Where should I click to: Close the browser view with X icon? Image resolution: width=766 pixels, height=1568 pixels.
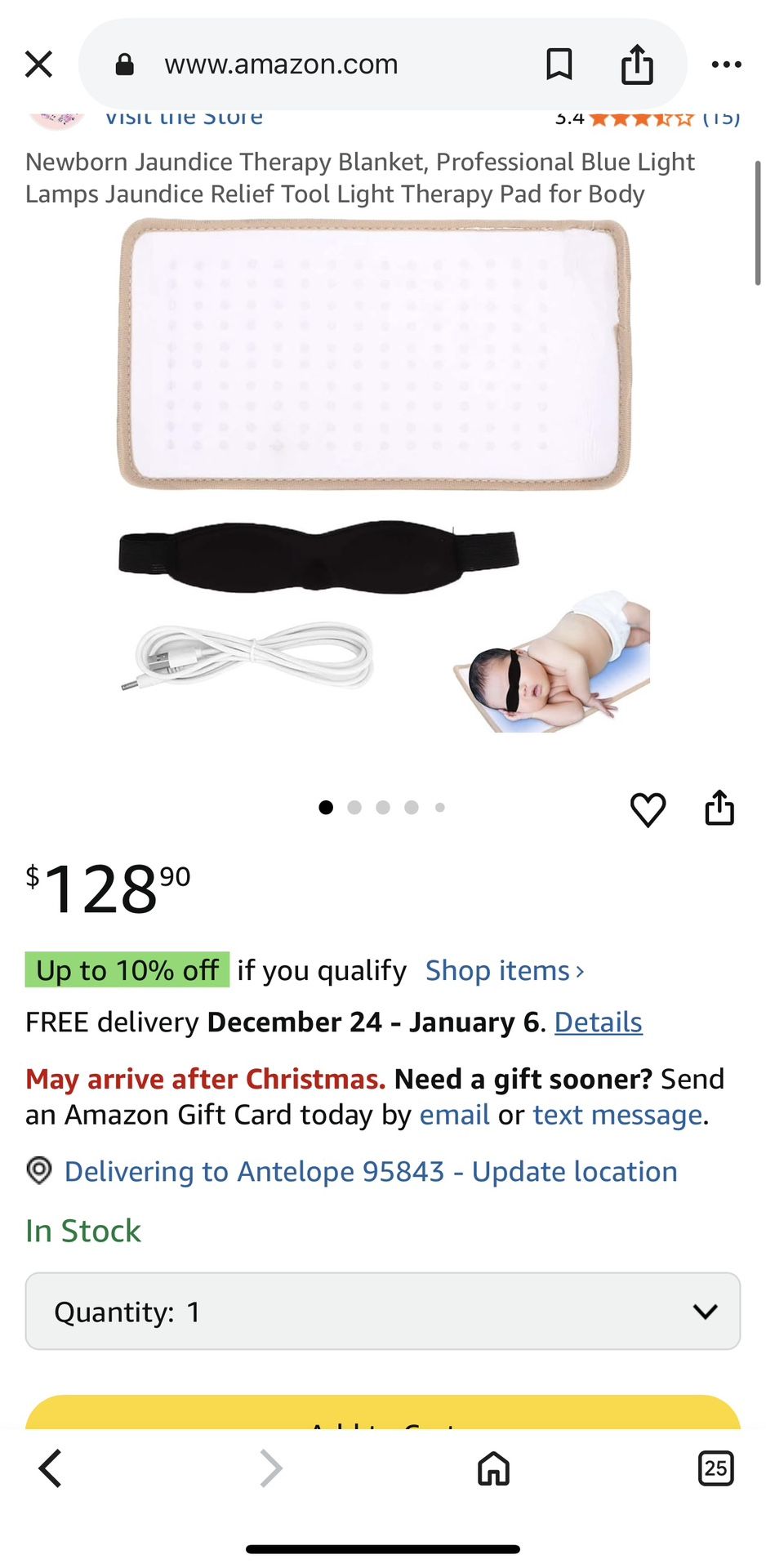[38, 64]
